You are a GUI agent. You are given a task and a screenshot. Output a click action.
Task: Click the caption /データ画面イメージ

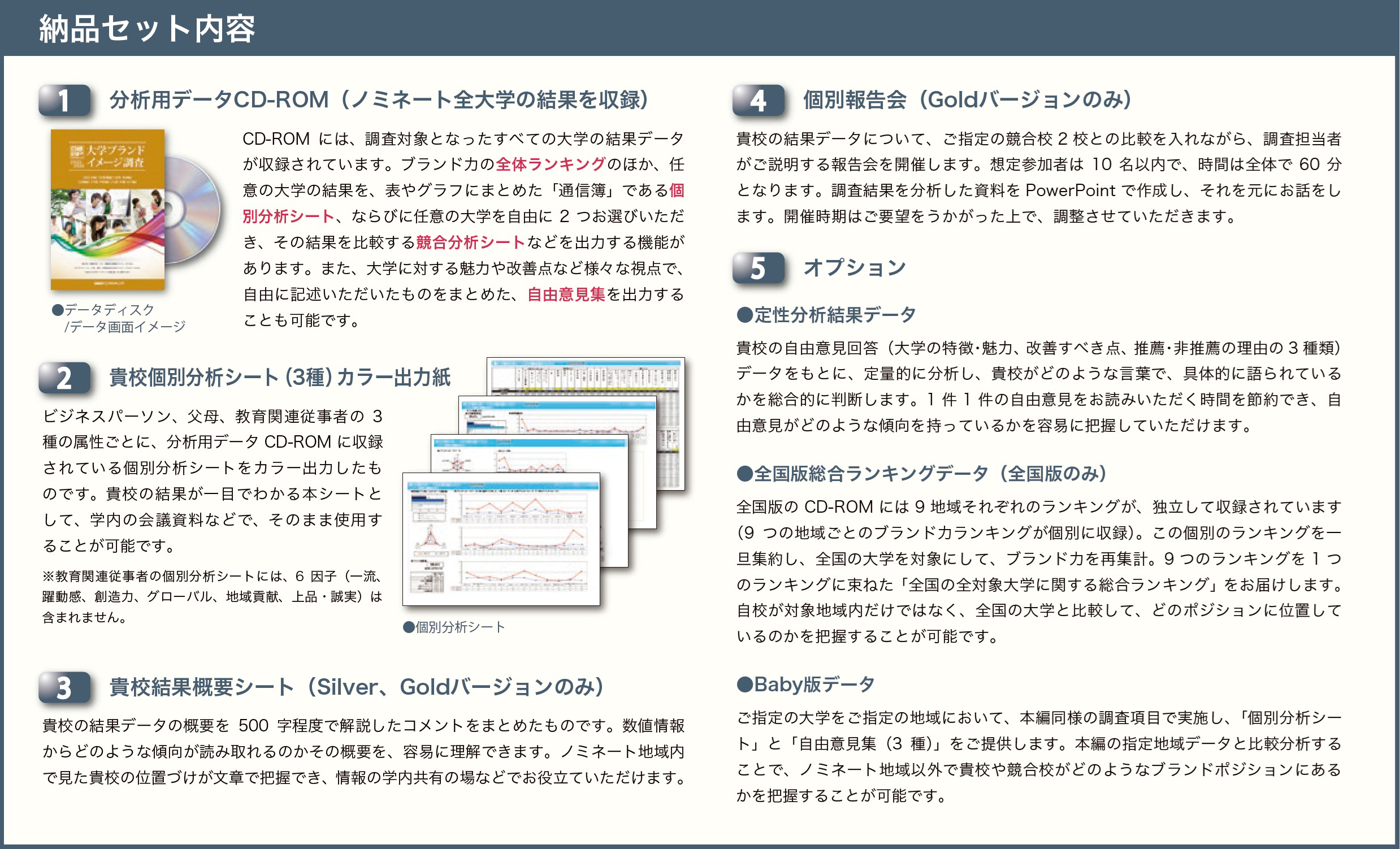point(125,327)
